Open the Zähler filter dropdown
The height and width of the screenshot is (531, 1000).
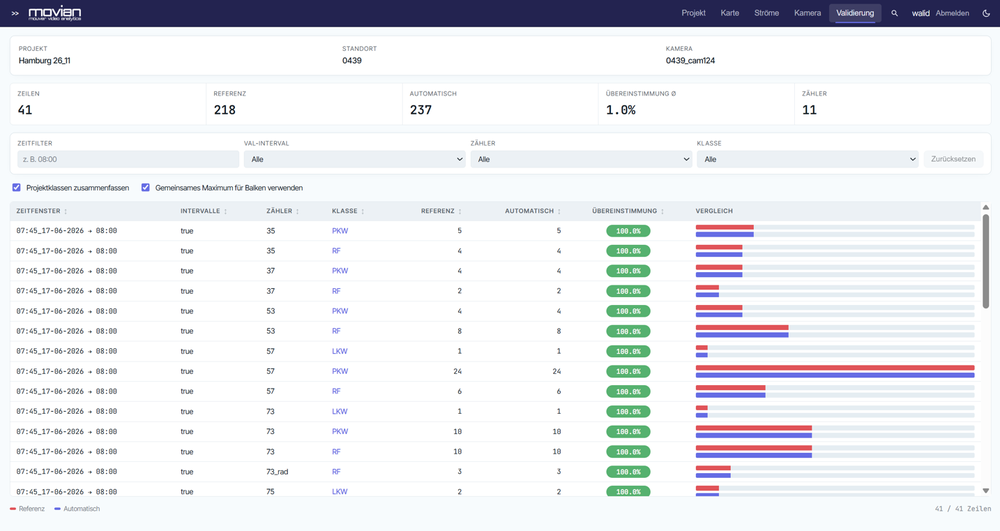click(x=581, y=159)
